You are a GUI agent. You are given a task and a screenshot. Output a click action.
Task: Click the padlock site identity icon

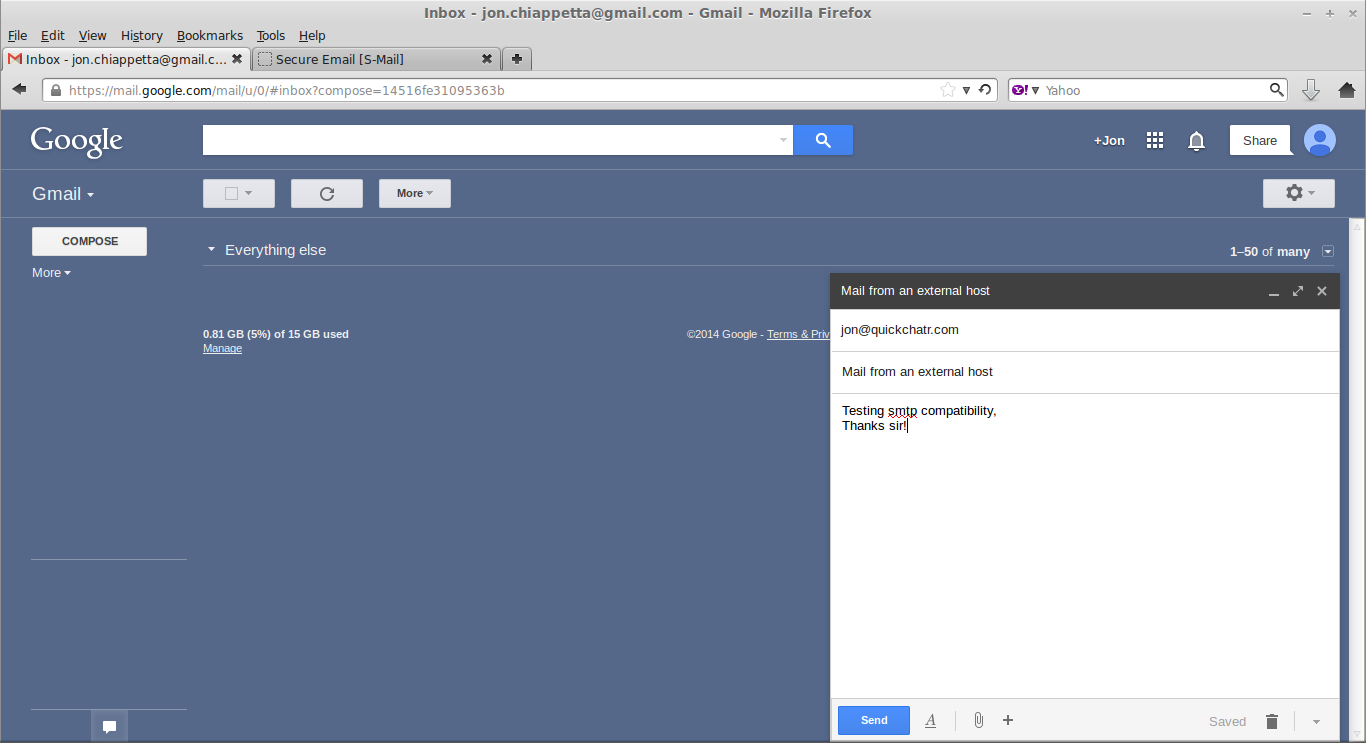click(55, 90)
